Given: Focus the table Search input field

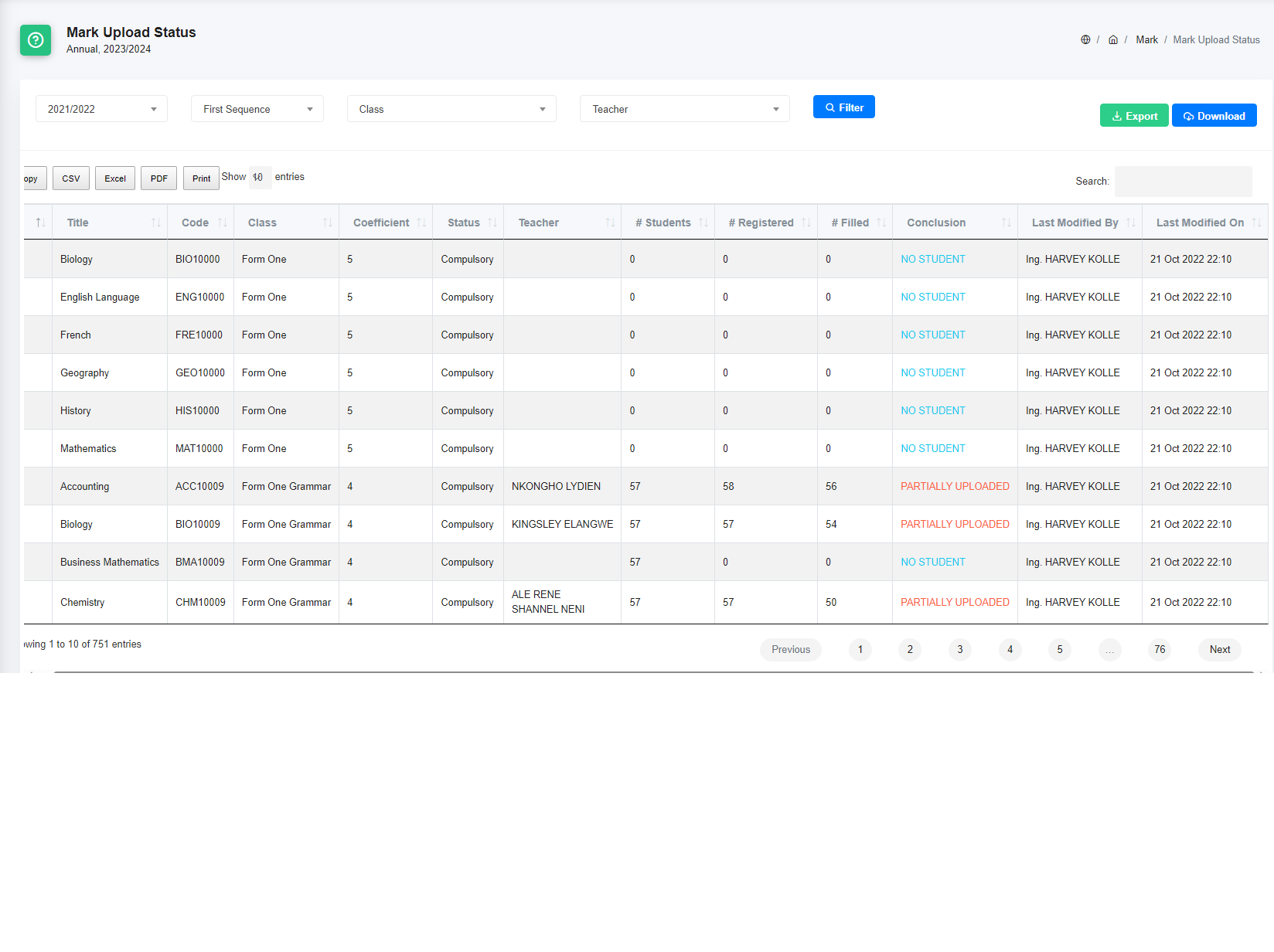Looking at the screenshot, I should click(x=1183, y=182).
